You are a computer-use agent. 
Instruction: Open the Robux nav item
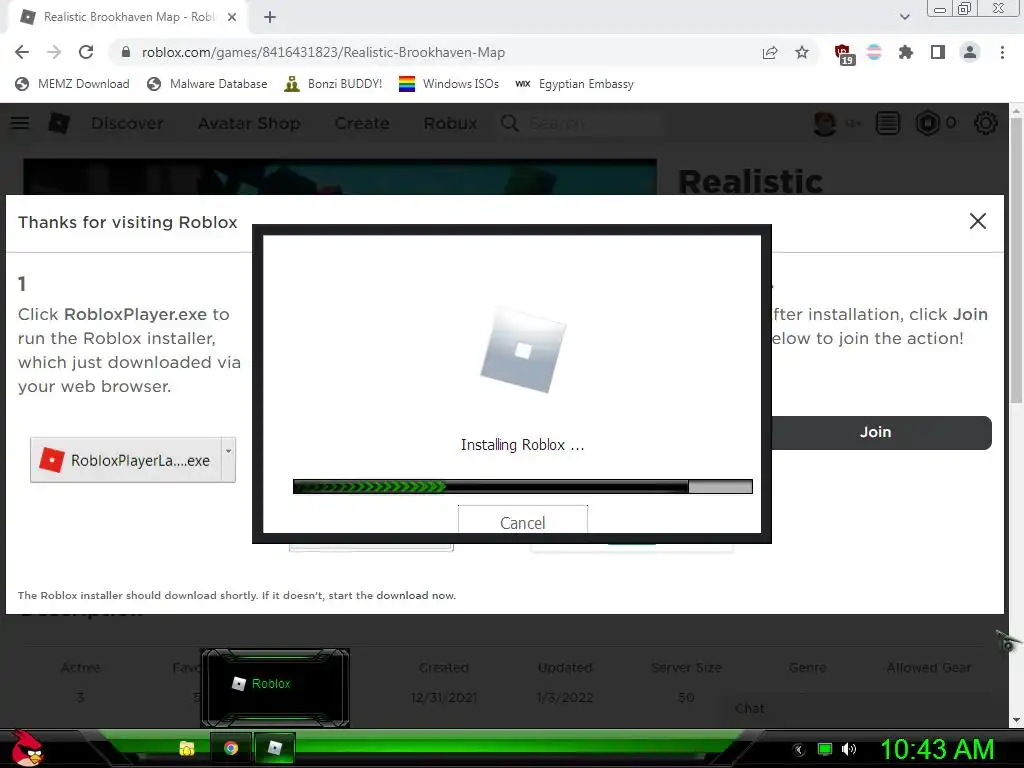450,123
